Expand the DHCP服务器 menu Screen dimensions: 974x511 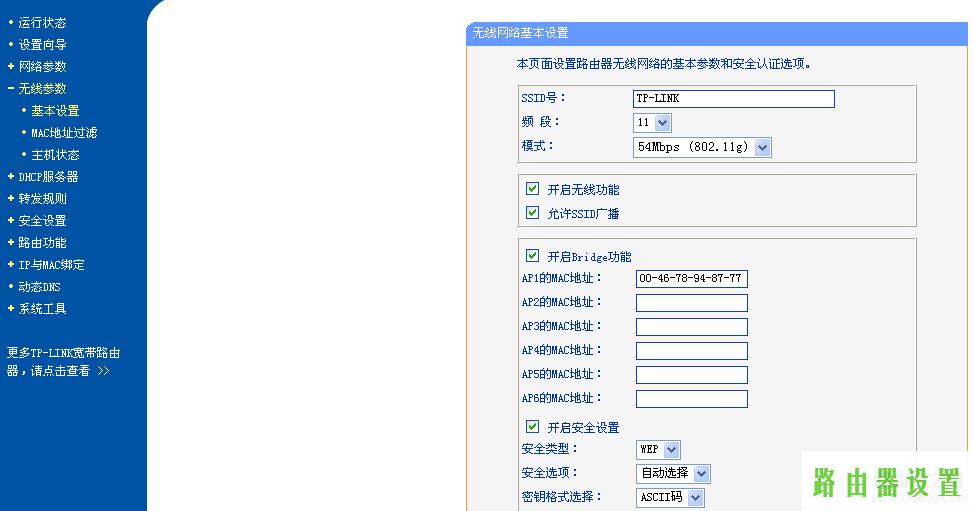click(48, 177)
